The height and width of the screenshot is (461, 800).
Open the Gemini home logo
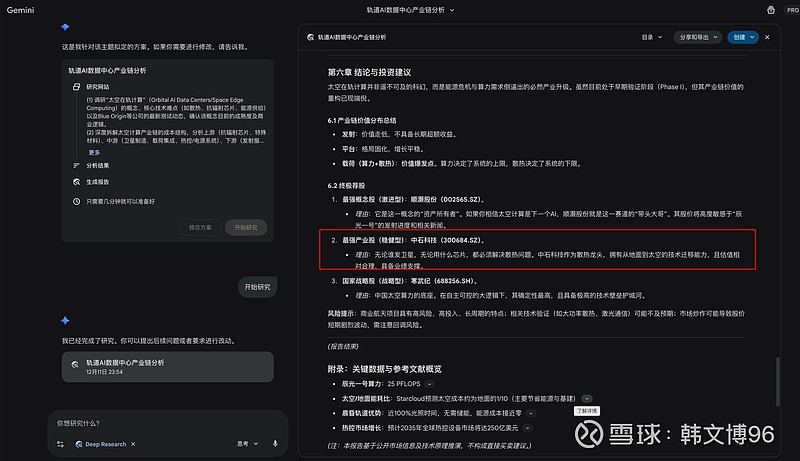coord(20,10)
